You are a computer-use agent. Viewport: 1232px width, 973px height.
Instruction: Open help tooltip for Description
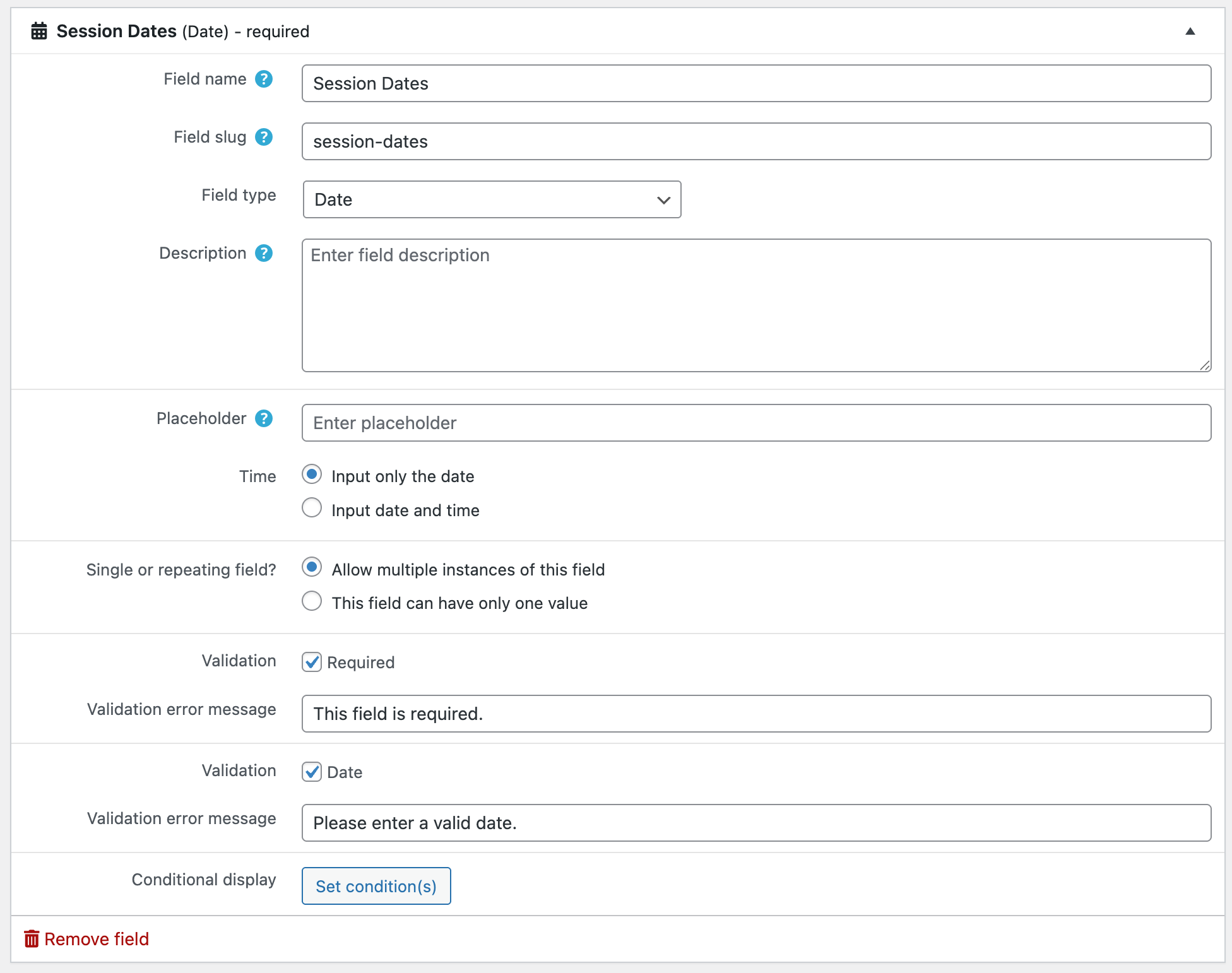264,253
